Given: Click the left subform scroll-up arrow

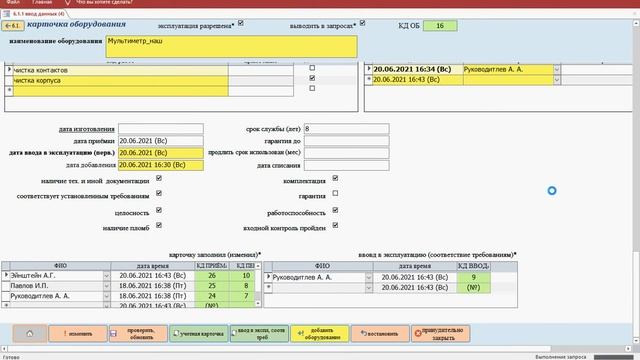Looking at the screenshot, I should click(258, 266).
